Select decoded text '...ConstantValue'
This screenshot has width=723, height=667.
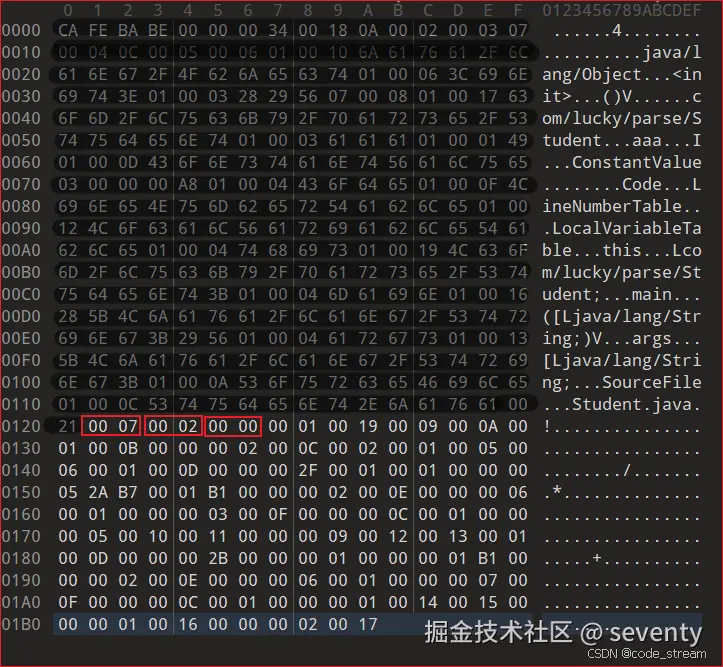[622, 162]
